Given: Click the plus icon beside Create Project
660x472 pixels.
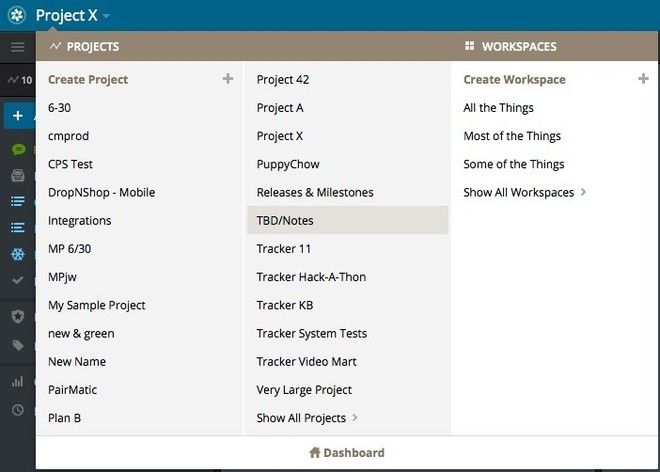Looking at the screenshot, I should click(x=228, y=79).
